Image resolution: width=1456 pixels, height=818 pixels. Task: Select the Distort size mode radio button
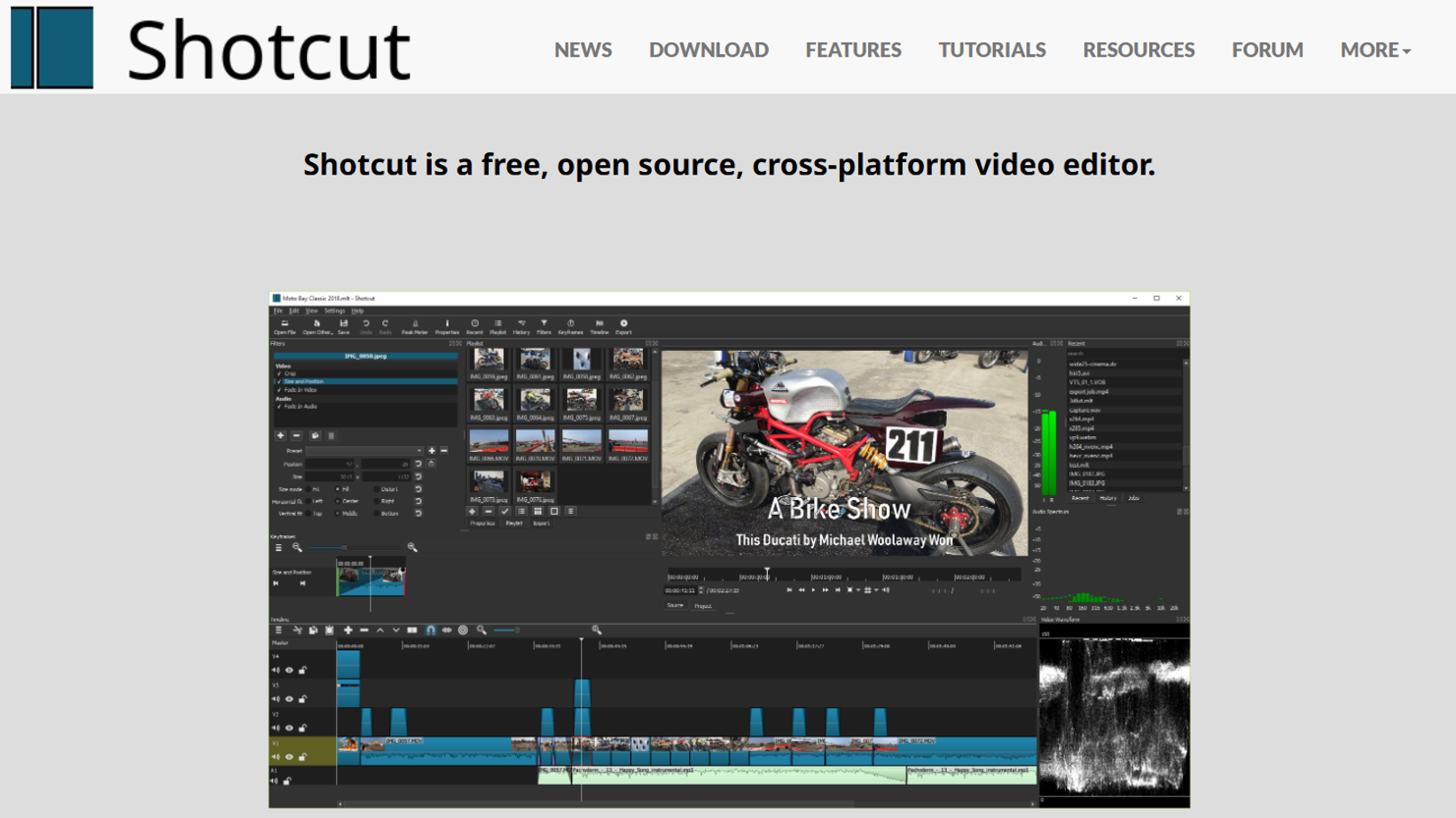(377, 489)
